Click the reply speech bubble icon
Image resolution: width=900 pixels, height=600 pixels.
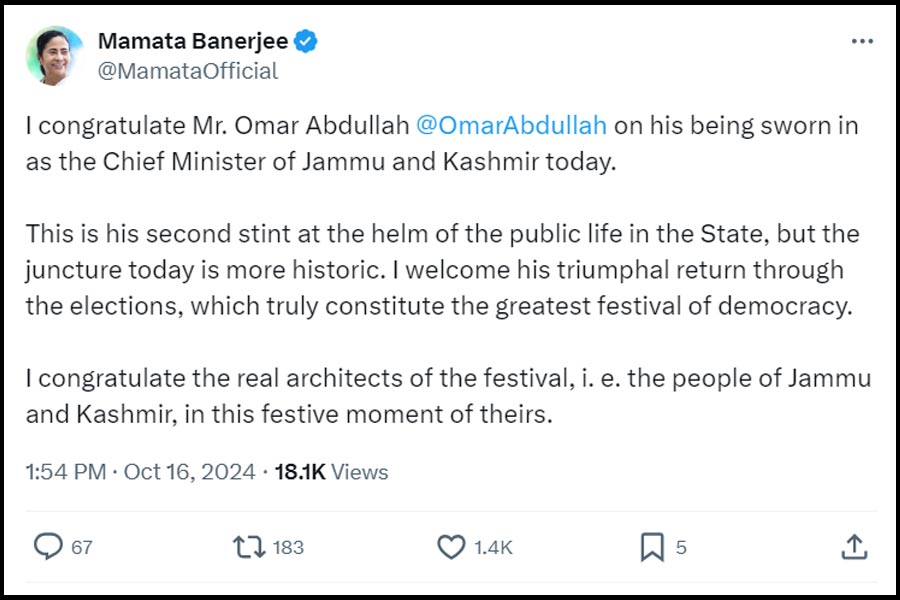tap(48, 546)
